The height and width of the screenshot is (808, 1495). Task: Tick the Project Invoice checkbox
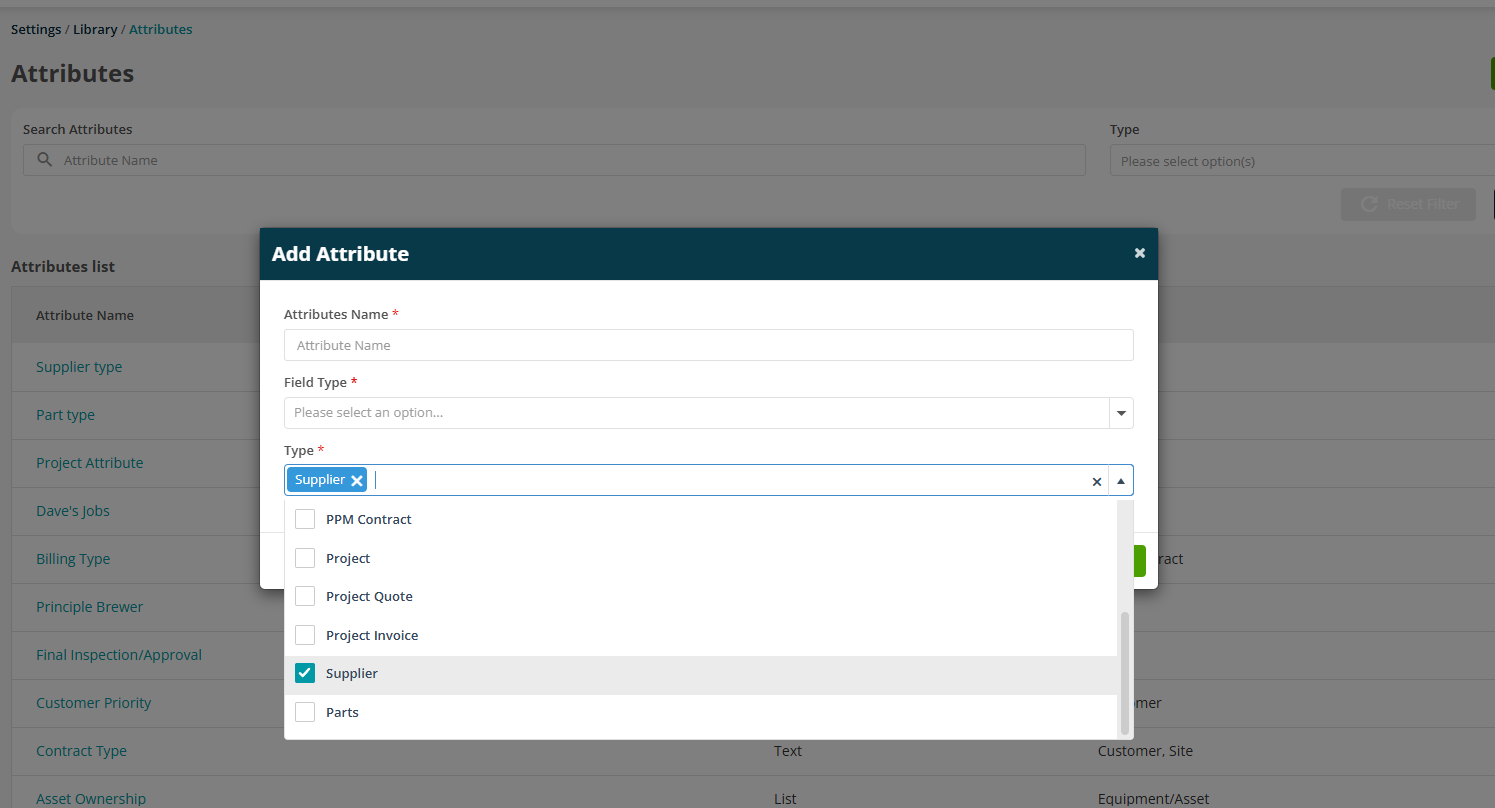click(305, 635)
